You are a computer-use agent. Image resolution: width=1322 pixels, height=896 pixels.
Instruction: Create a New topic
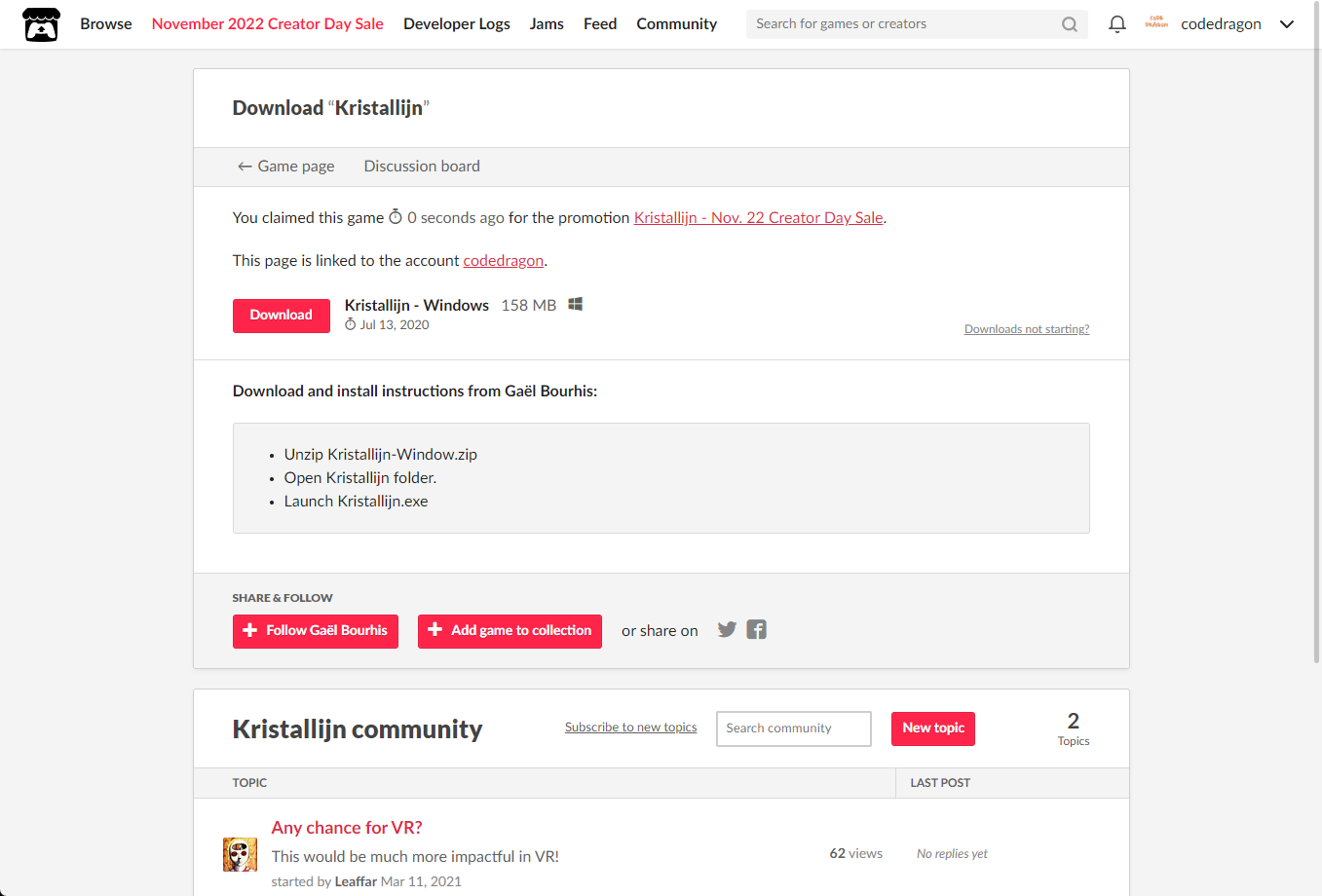tap(933, 728)
